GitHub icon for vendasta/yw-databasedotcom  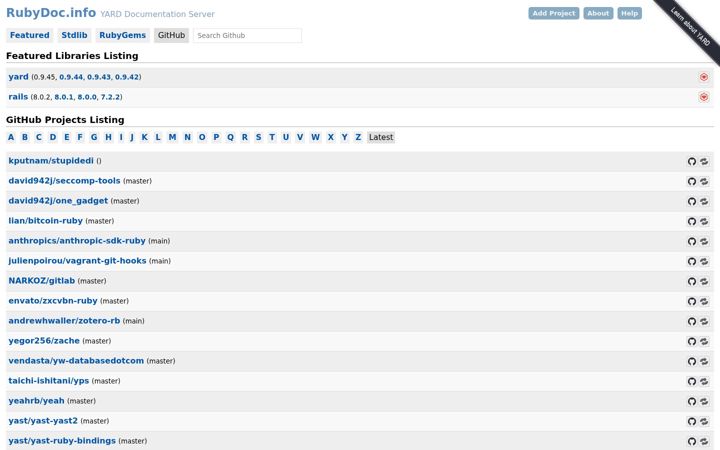point(692,361)
